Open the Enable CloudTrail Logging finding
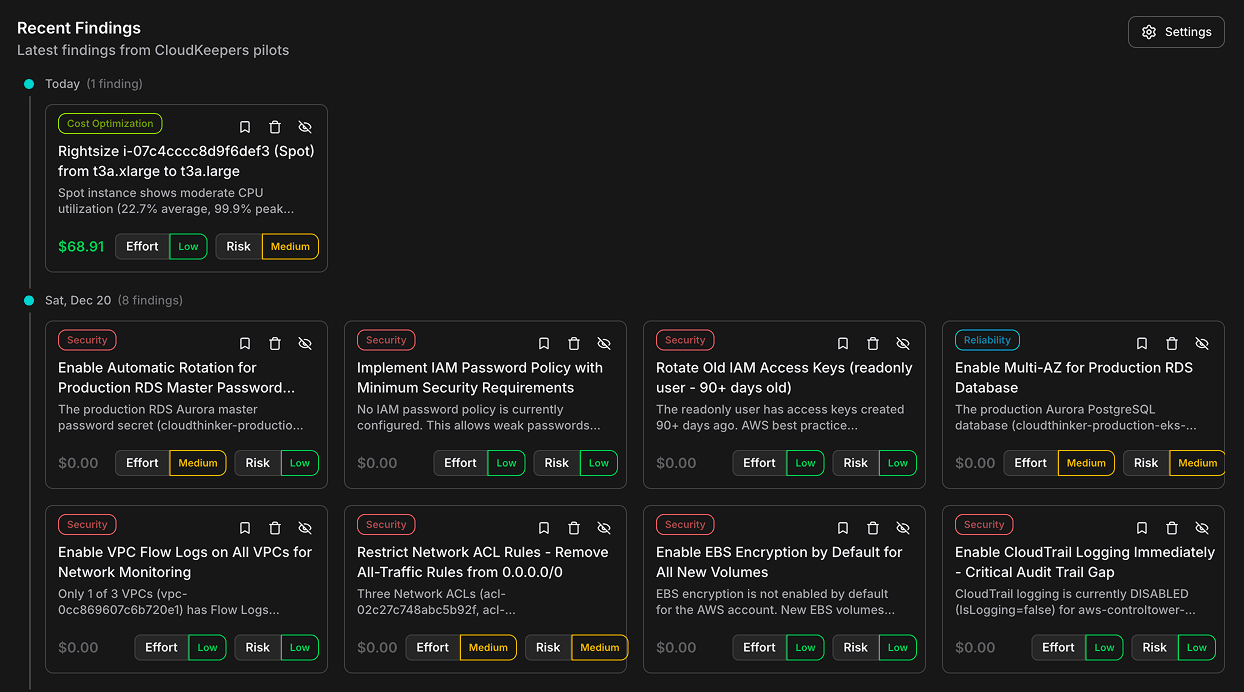The width and height of the screenshot is (1244, 692). point(1084,561)
